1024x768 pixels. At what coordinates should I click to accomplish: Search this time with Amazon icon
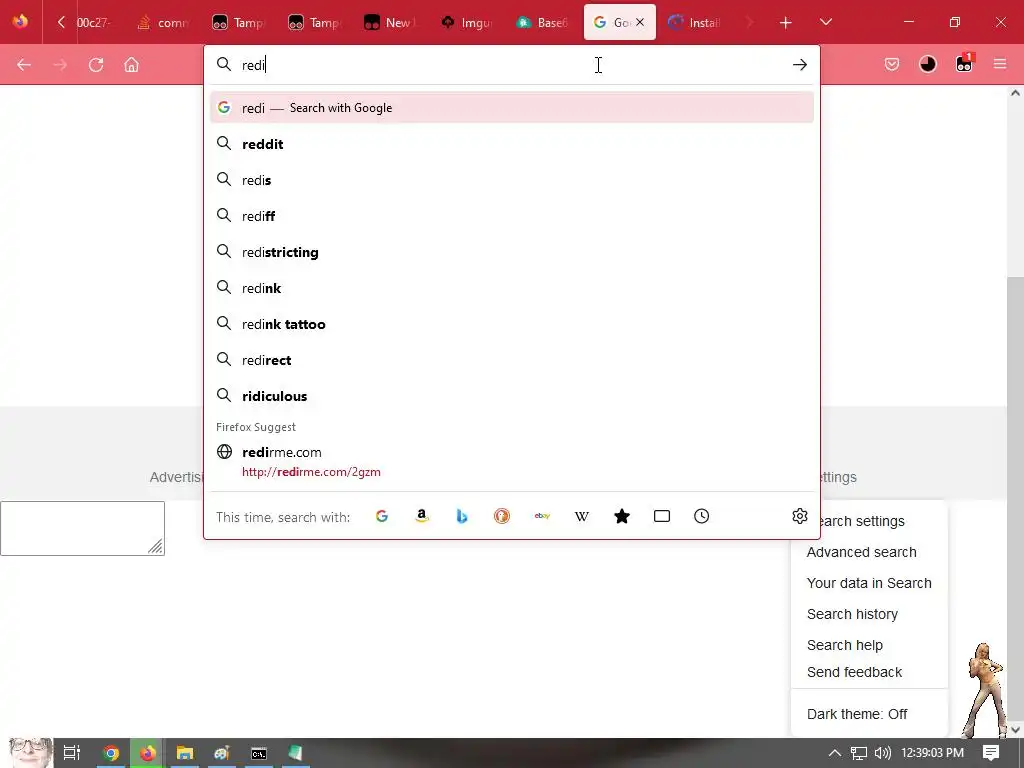(x=422, y=517)
